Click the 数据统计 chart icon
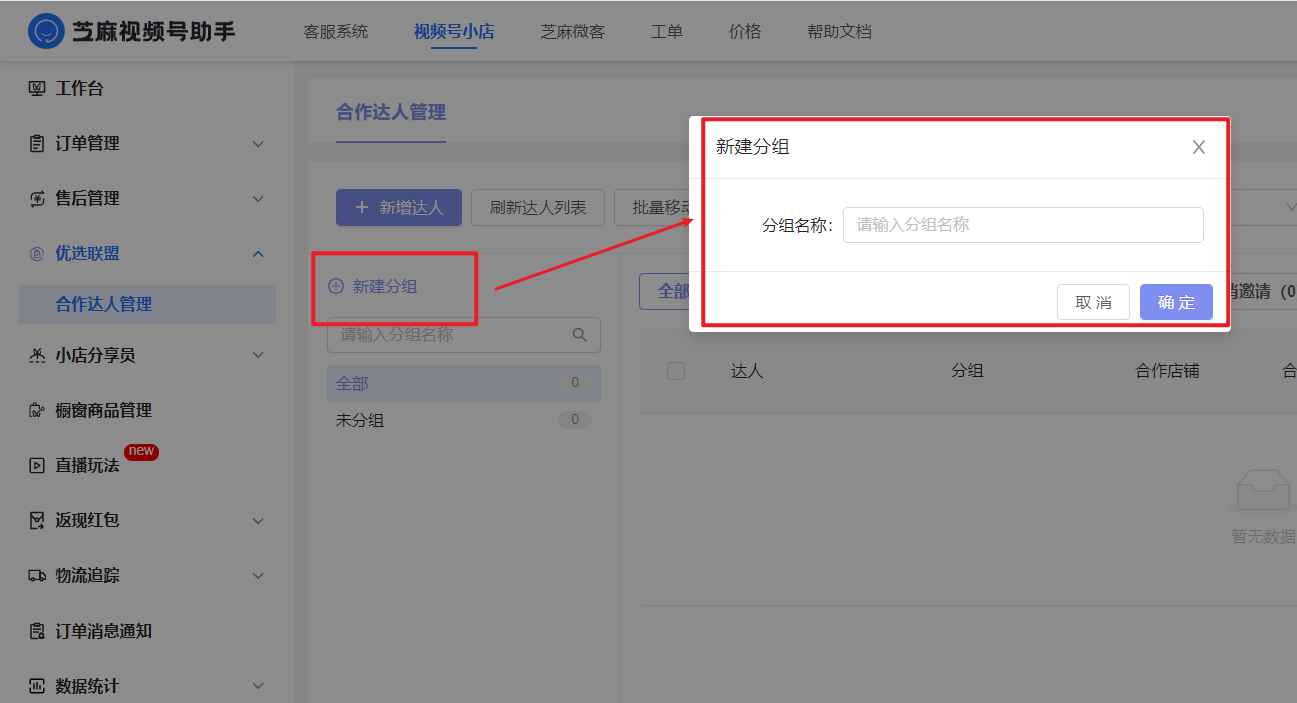The height and width of the screenshot is (703, 1297). [37, 686]
